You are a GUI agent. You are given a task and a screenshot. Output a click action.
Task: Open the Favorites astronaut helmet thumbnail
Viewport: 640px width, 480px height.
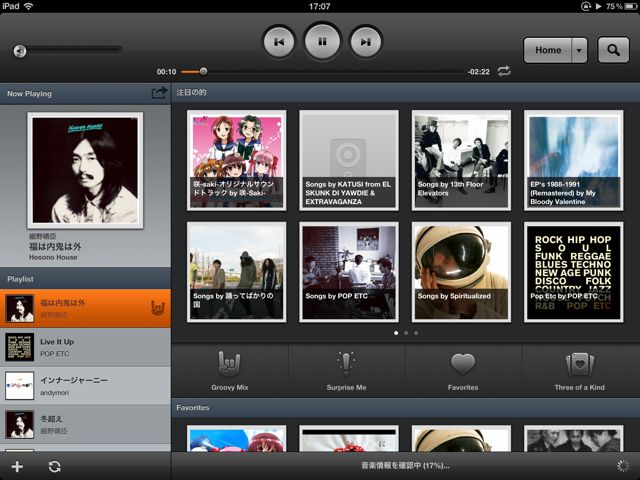[461, 438]
